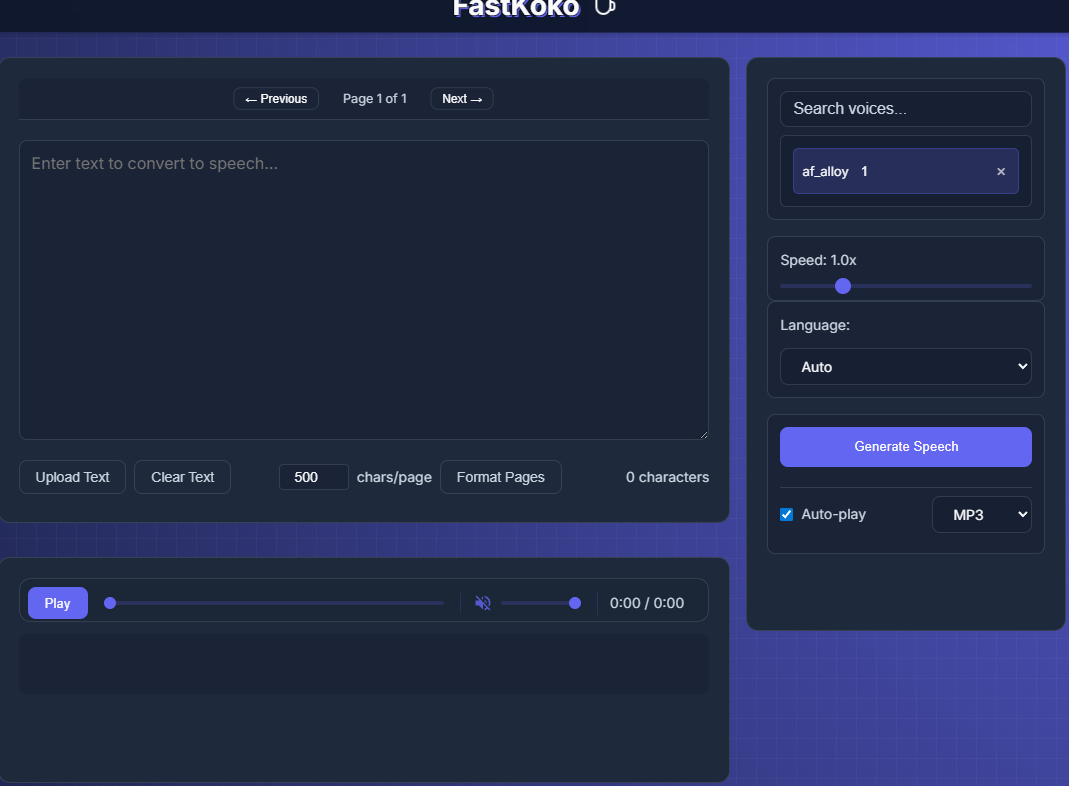Toggle the Auto-play checkbox

(787, 514)
